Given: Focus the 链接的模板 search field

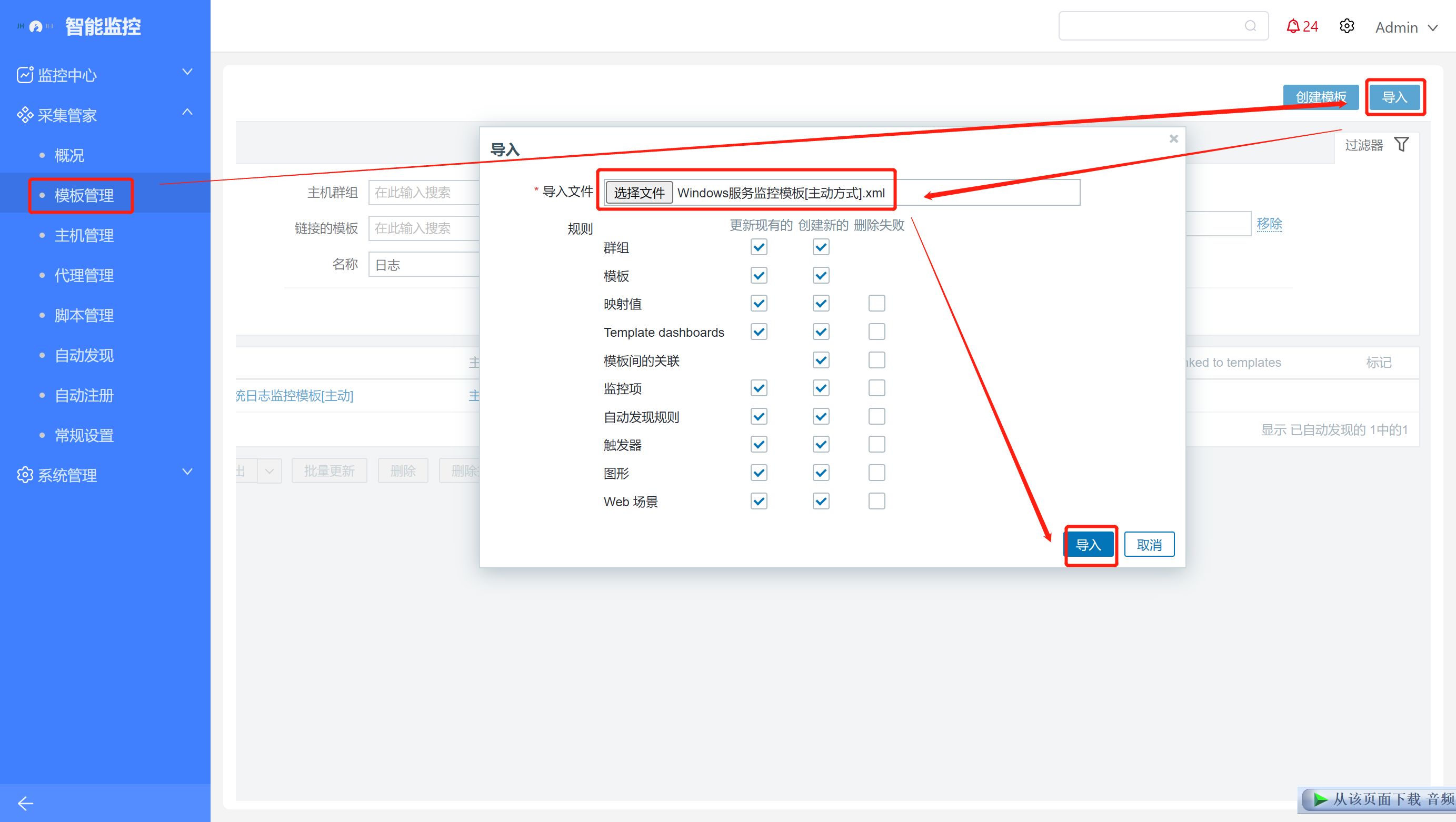Looking at the screenshot, I should (424, 228).
